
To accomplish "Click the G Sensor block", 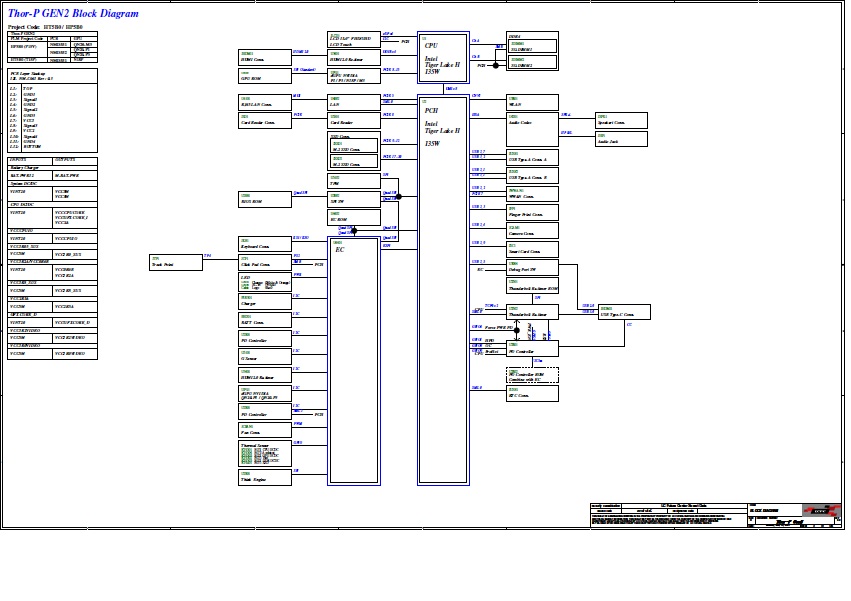I will [265, 356].
